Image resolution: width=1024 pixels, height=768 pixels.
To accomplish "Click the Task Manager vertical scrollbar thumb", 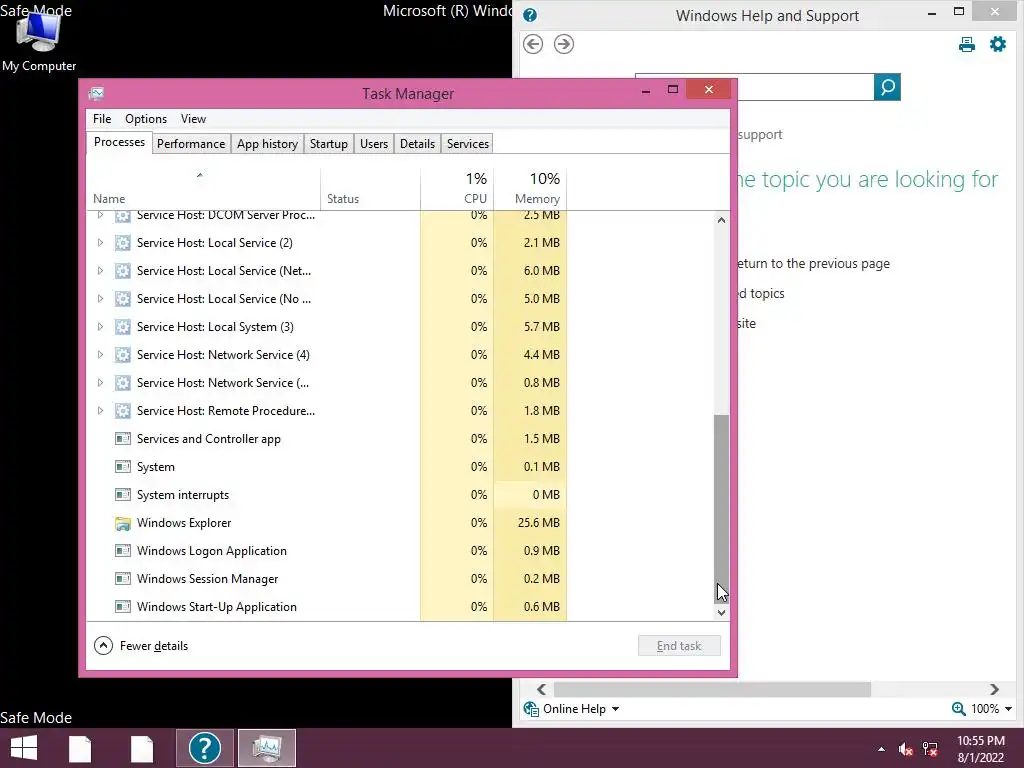I will (x=721, y=508).
